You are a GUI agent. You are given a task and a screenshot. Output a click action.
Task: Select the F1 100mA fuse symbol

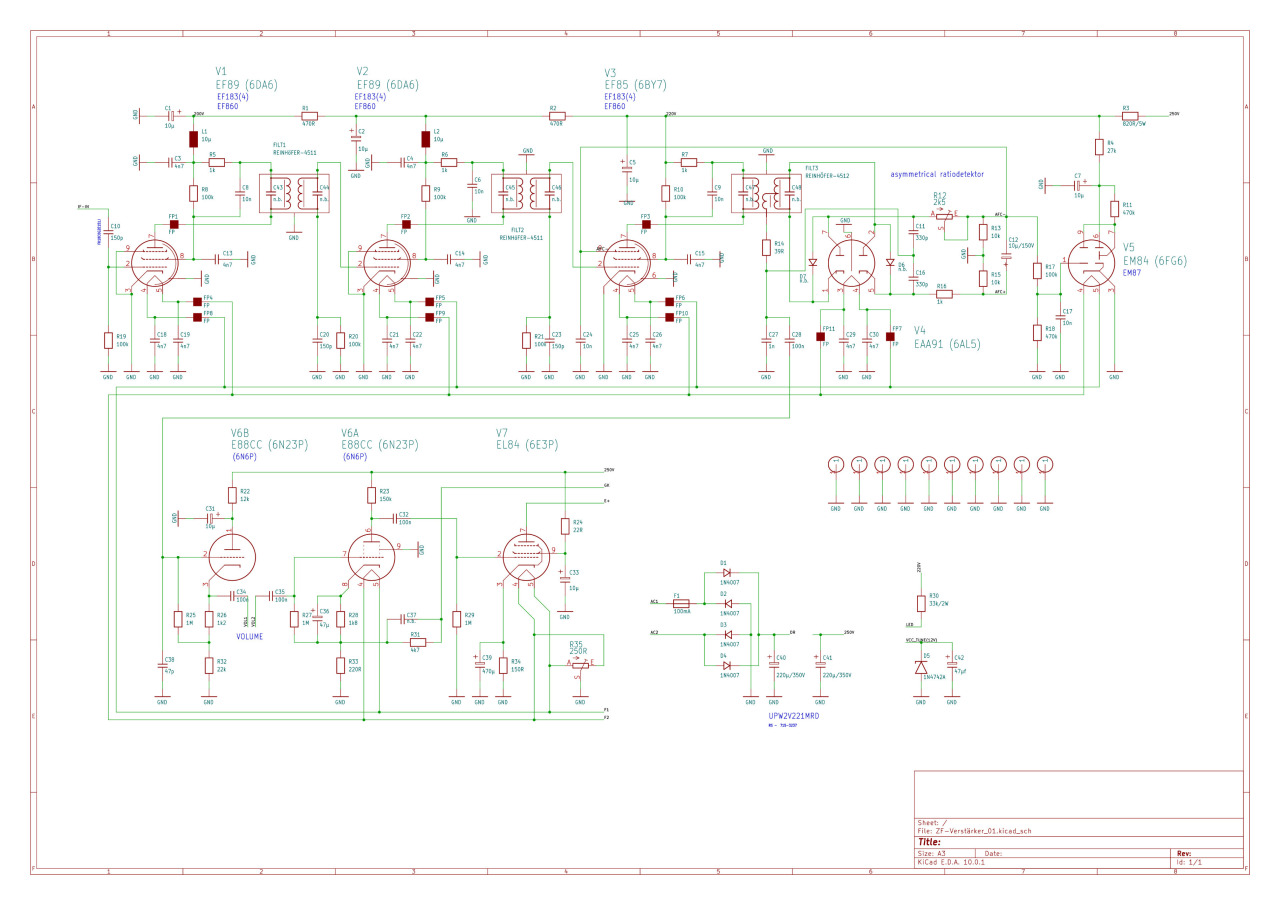(681, 603)
